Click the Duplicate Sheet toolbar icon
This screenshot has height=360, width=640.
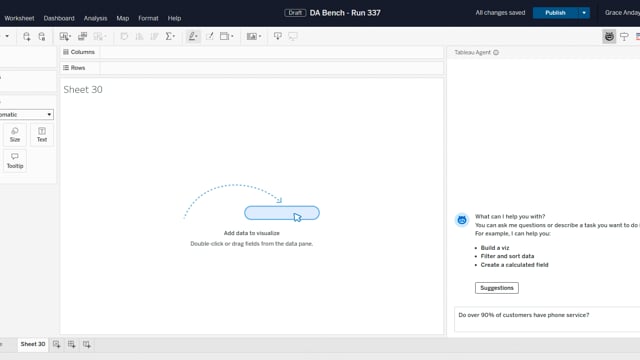pyautogui.click(x=82, y=36)
